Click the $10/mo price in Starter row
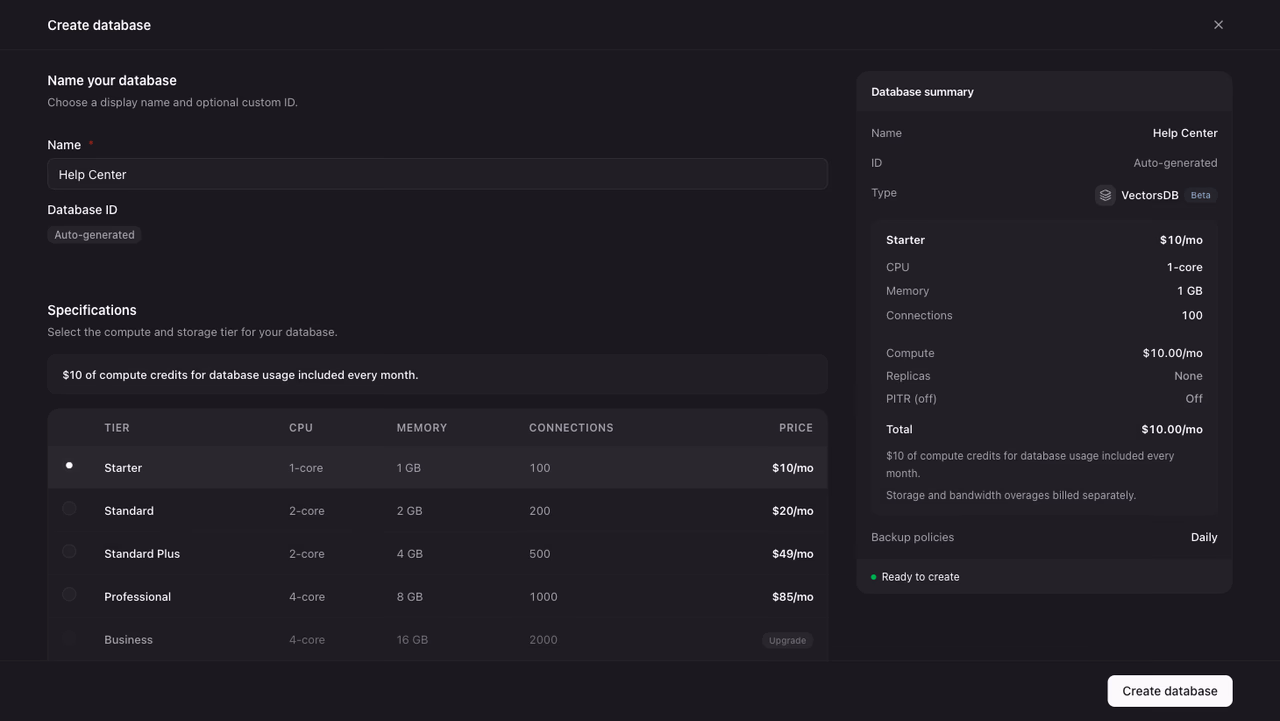This screenshot has width=1280, height=721. click(792, 468)
